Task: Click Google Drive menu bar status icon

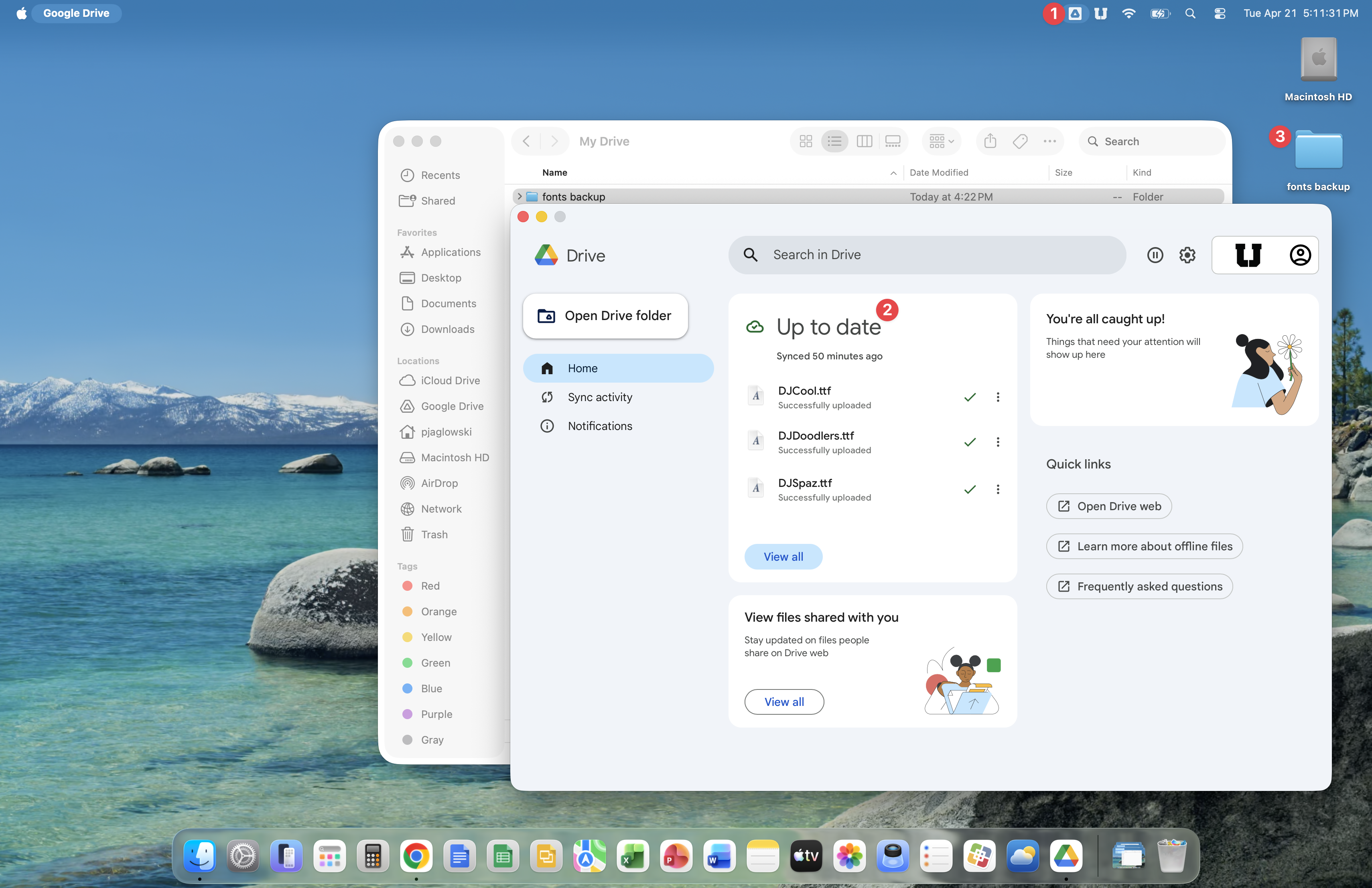Action: [1075, 13]
